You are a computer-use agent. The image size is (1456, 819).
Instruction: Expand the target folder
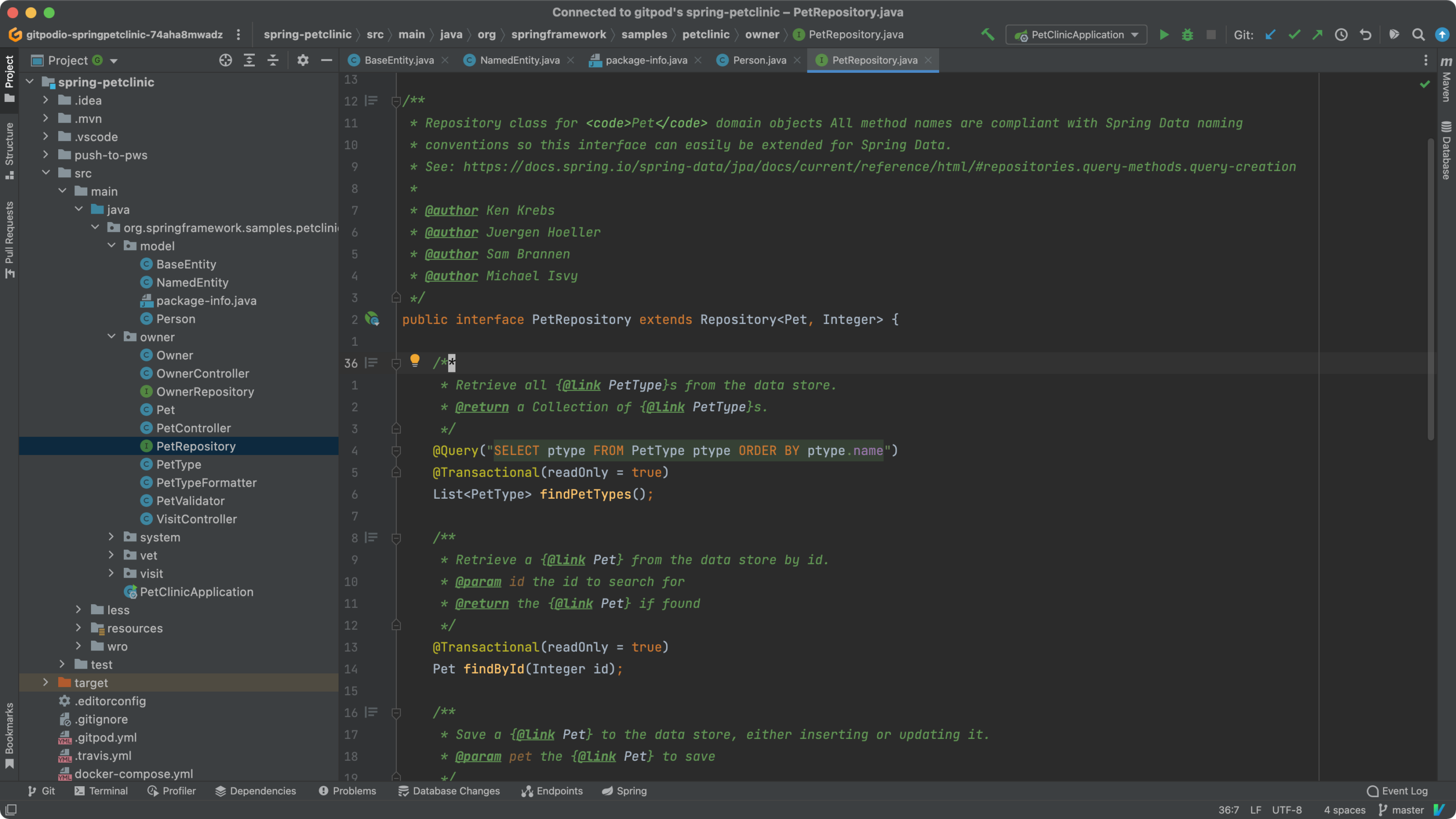(x=46, y=682)
